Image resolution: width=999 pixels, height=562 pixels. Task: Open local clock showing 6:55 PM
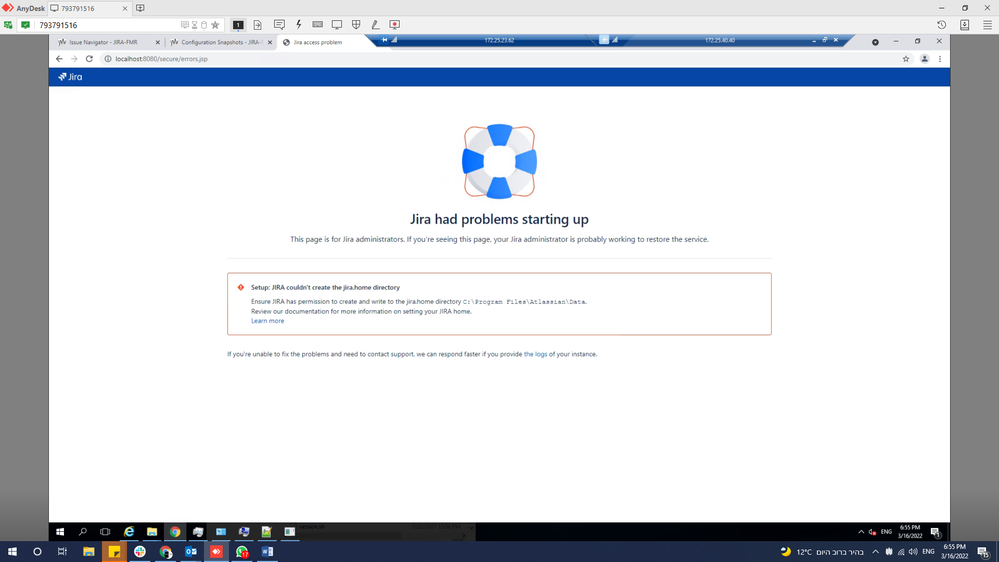pos(954,552)
